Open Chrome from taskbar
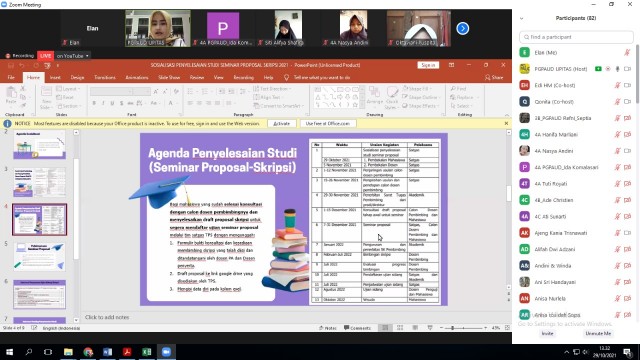This screenshot has height=360, width=640. coord(88,352)
